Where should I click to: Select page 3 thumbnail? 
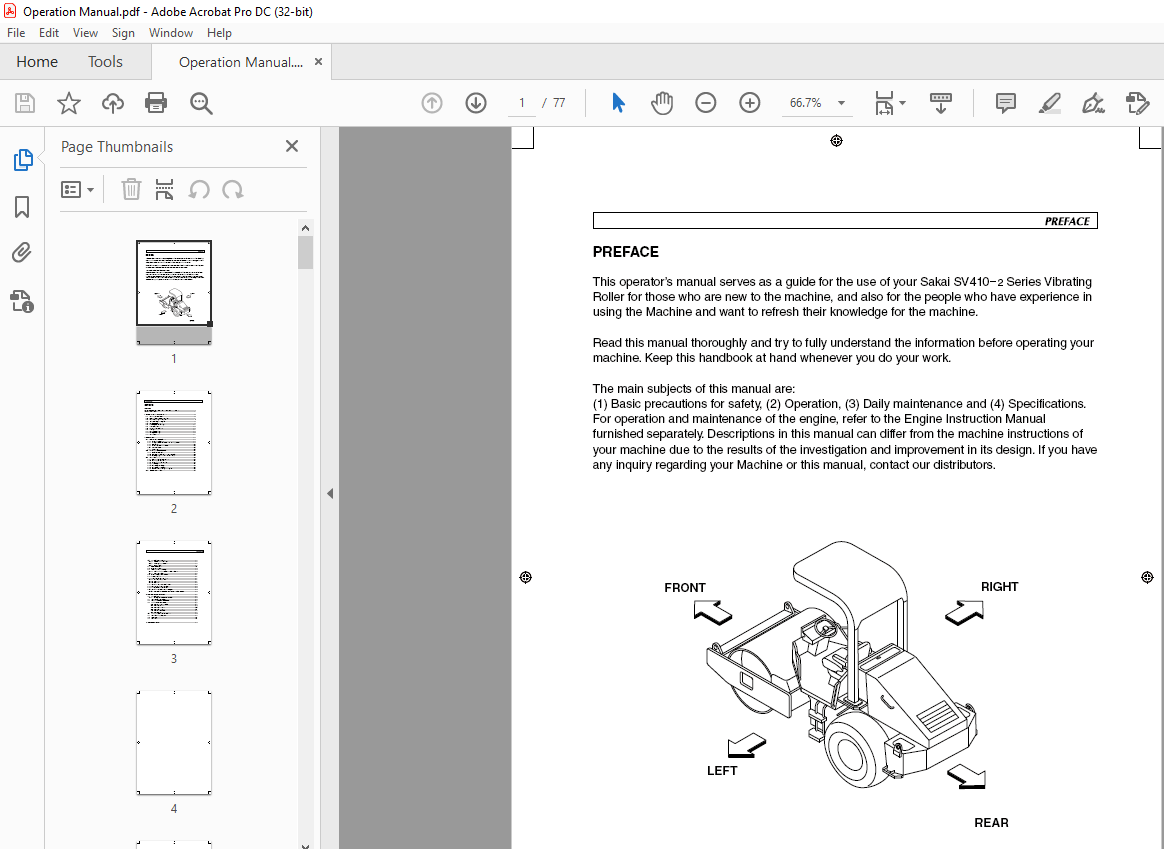tap(174, 593)
